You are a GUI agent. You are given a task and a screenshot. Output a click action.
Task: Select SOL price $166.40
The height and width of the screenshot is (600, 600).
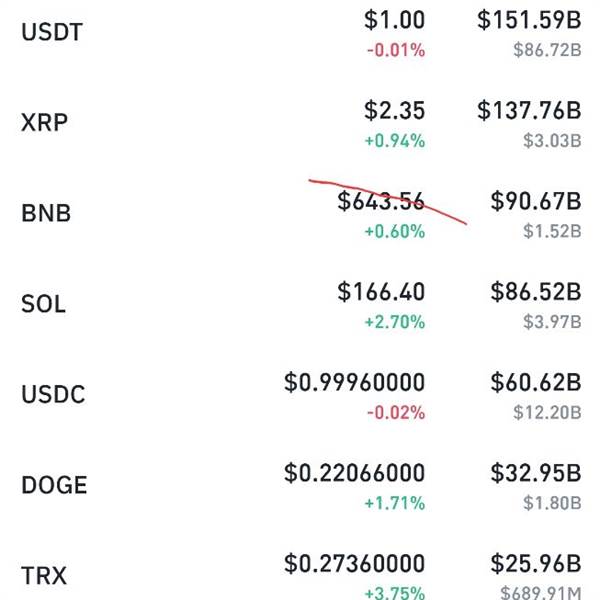click(381, 292)
